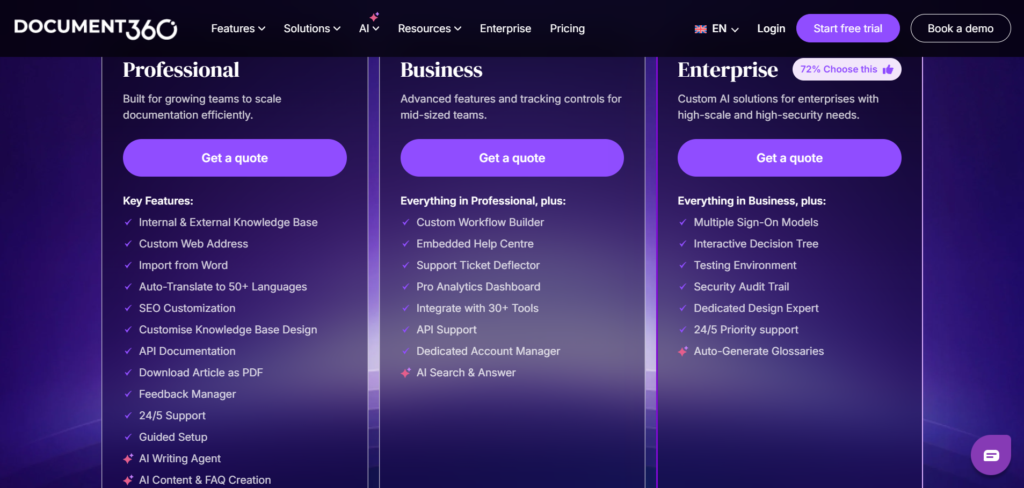Click sparkle icon beside AI Content & FAQ Creation
1024x488 pixels.
pyautogui.click(x=128, y=480)
